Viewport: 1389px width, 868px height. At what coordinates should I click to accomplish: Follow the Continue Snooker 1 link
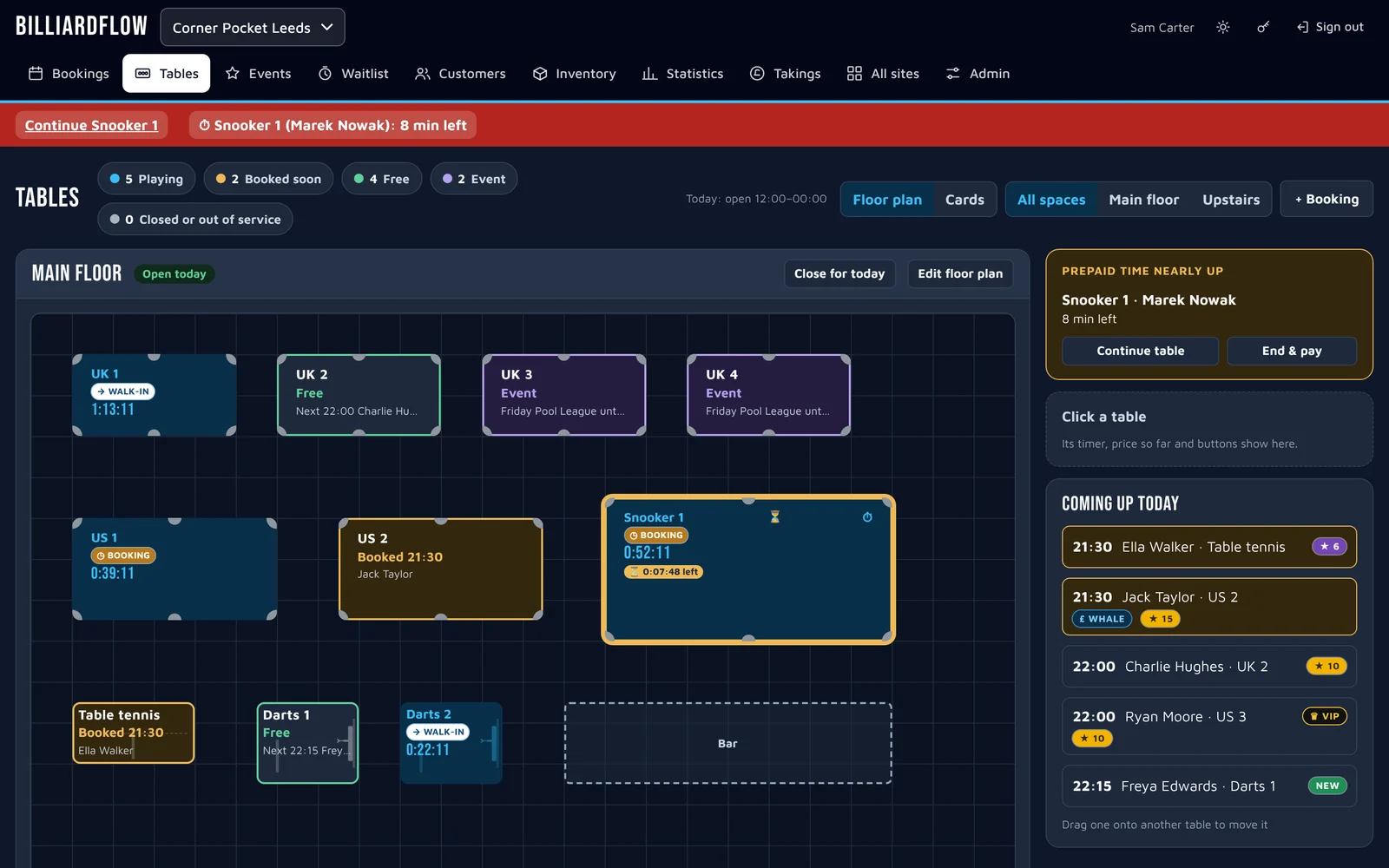(x=91, y=125)
